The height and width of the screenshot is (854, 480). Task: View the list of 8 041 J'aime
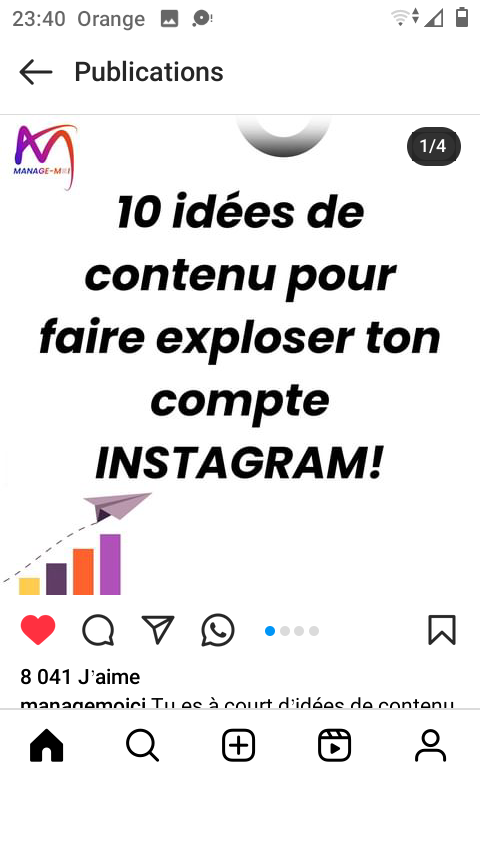[x=80, y=677]
